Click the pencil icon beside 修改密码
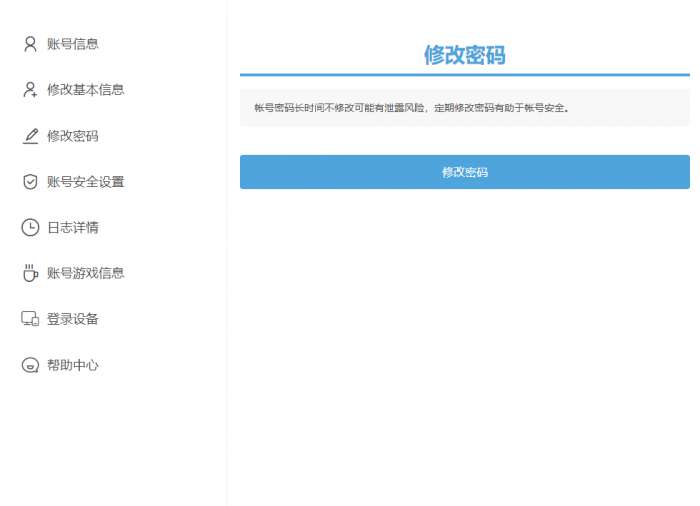700x506 pixels. (x=30, y=136)
